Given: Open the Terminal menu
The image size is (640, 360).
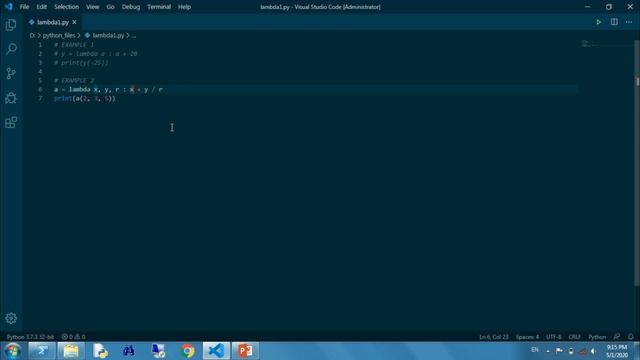Looking at the screenshot, I should (159, 7).
